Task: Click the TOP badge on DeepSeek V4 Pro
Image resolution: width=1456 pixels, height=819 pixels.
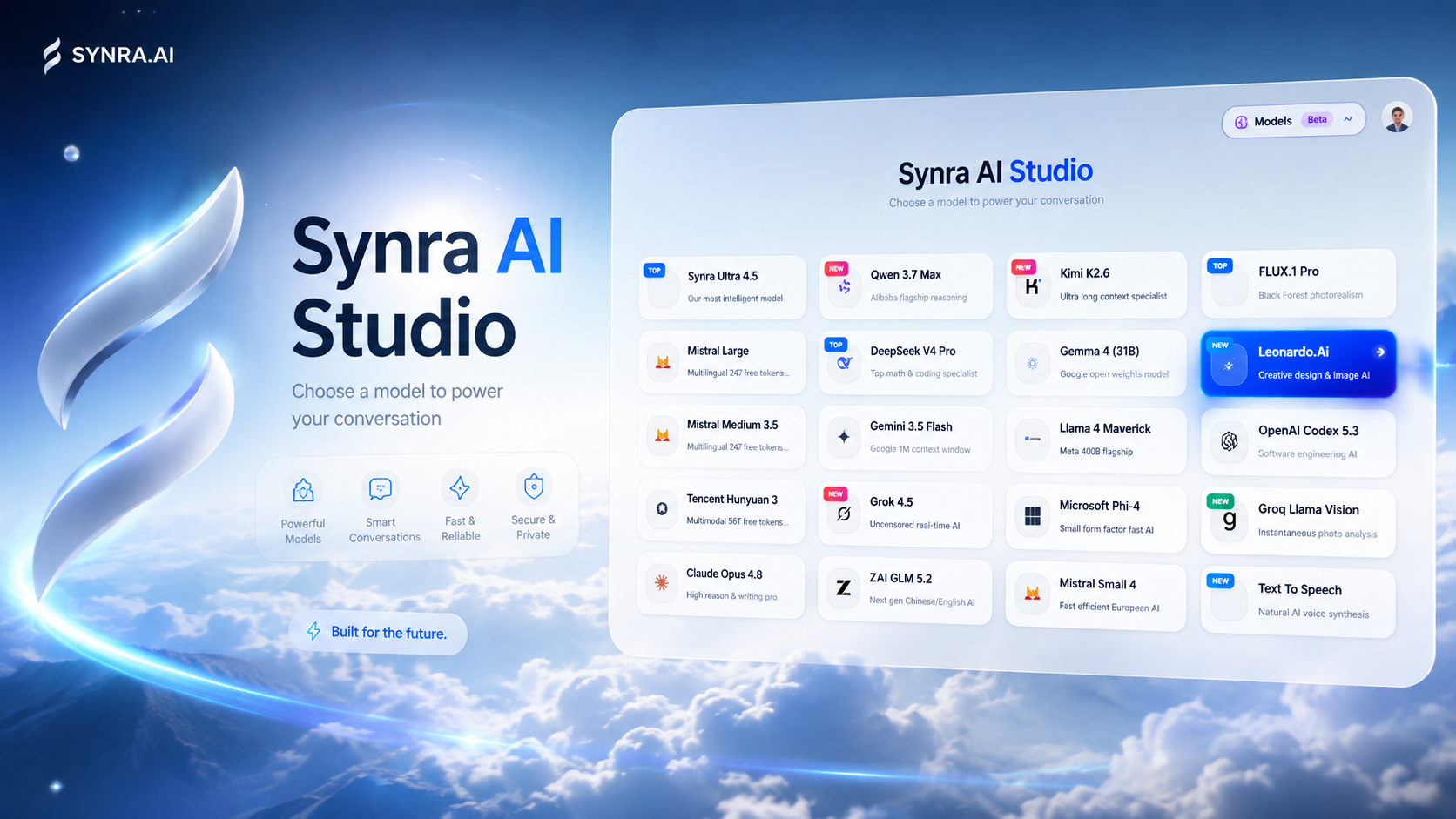Action: click(836, 345)
